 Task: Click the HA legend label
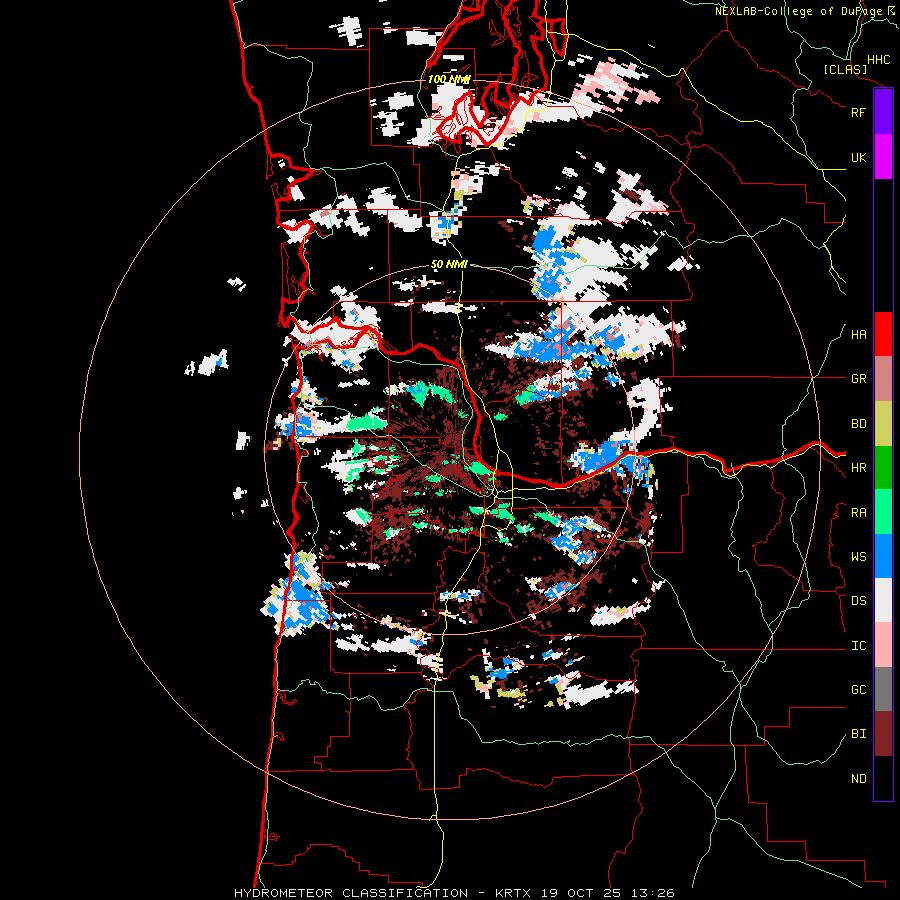[859, 335]
